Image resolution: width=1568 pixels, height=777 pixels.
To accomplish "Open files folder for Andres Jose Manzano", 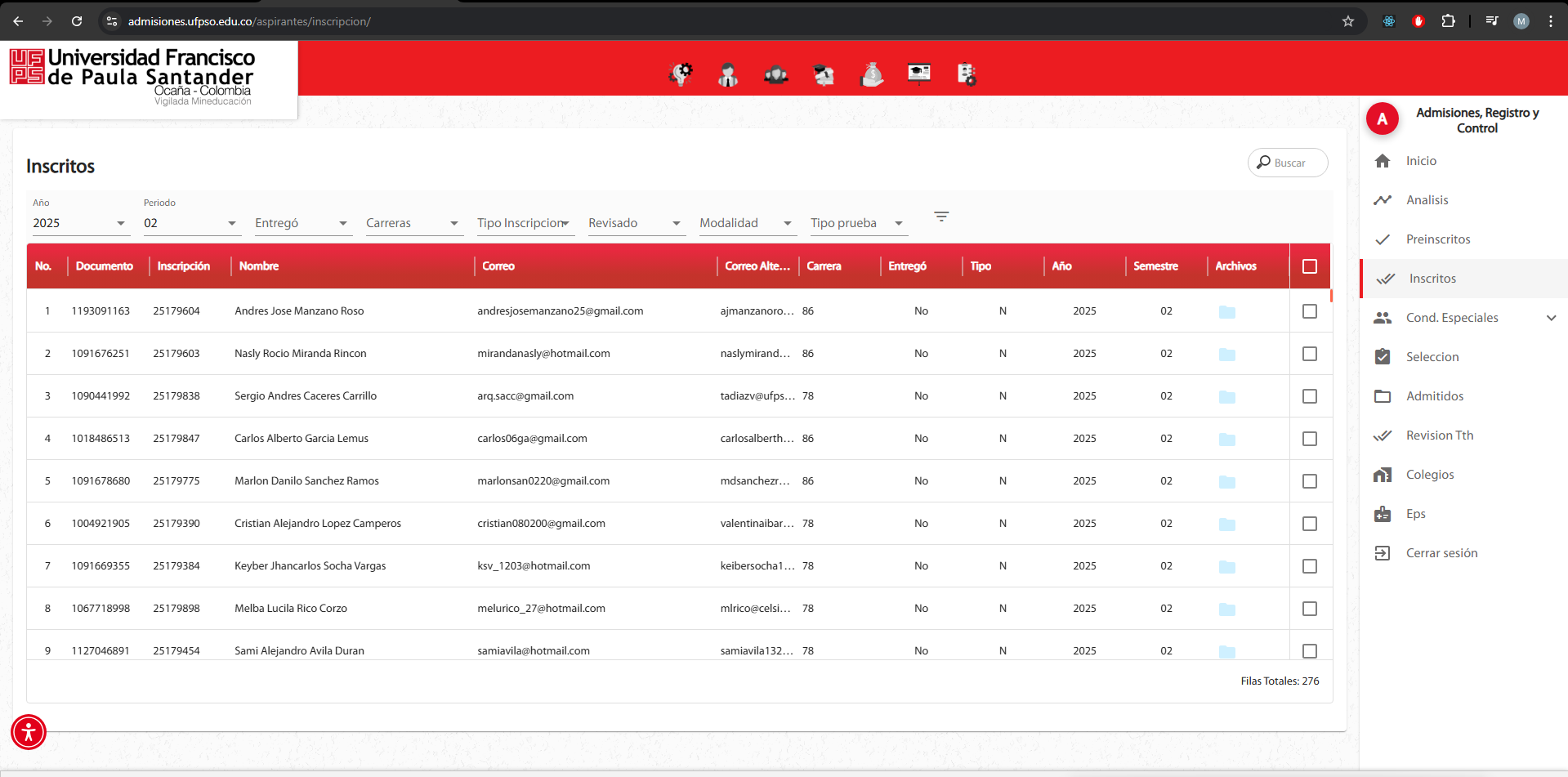I will click(1226, 312).
